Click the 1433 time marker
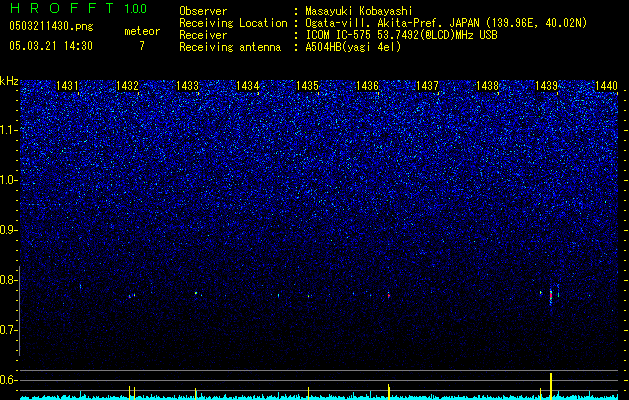Viewport: 629px width, 400px height. [187, 86]
